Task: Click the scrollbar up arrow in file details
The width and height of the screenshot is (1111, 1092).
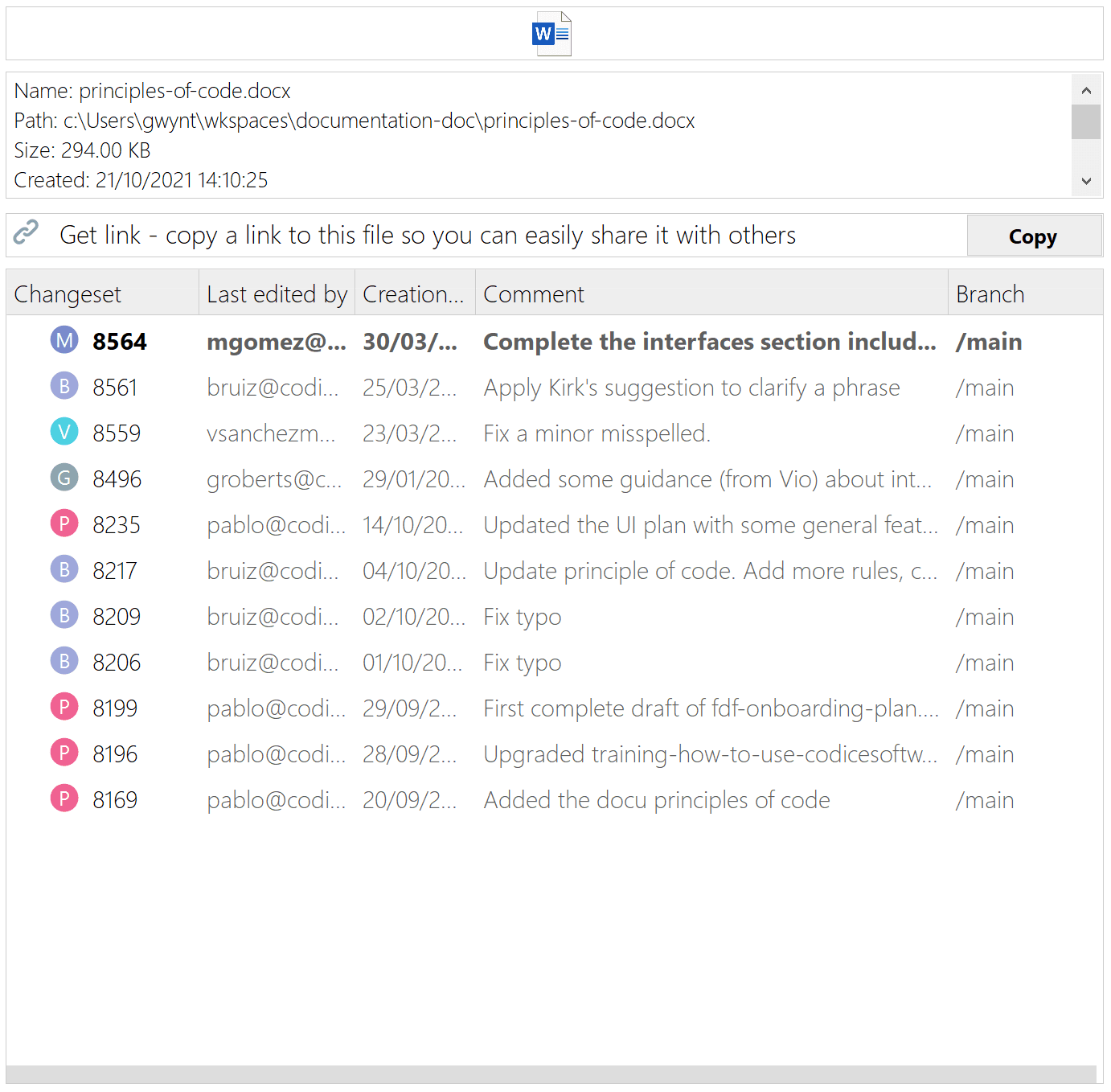Action: 1086,90
